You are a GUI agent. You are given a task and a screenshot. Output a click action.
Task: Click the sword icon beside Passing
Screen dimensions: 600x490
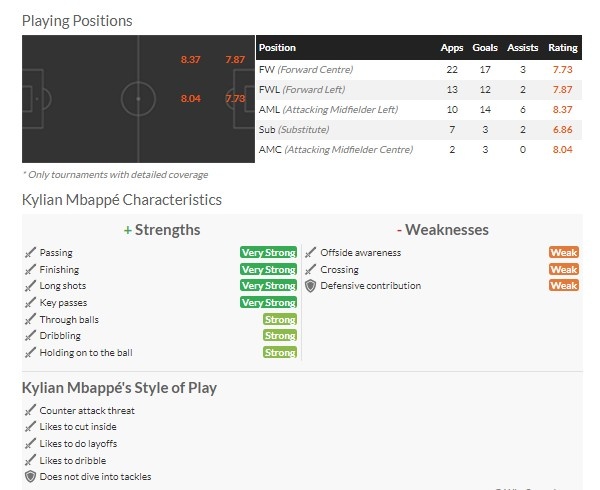coord(30,253)
